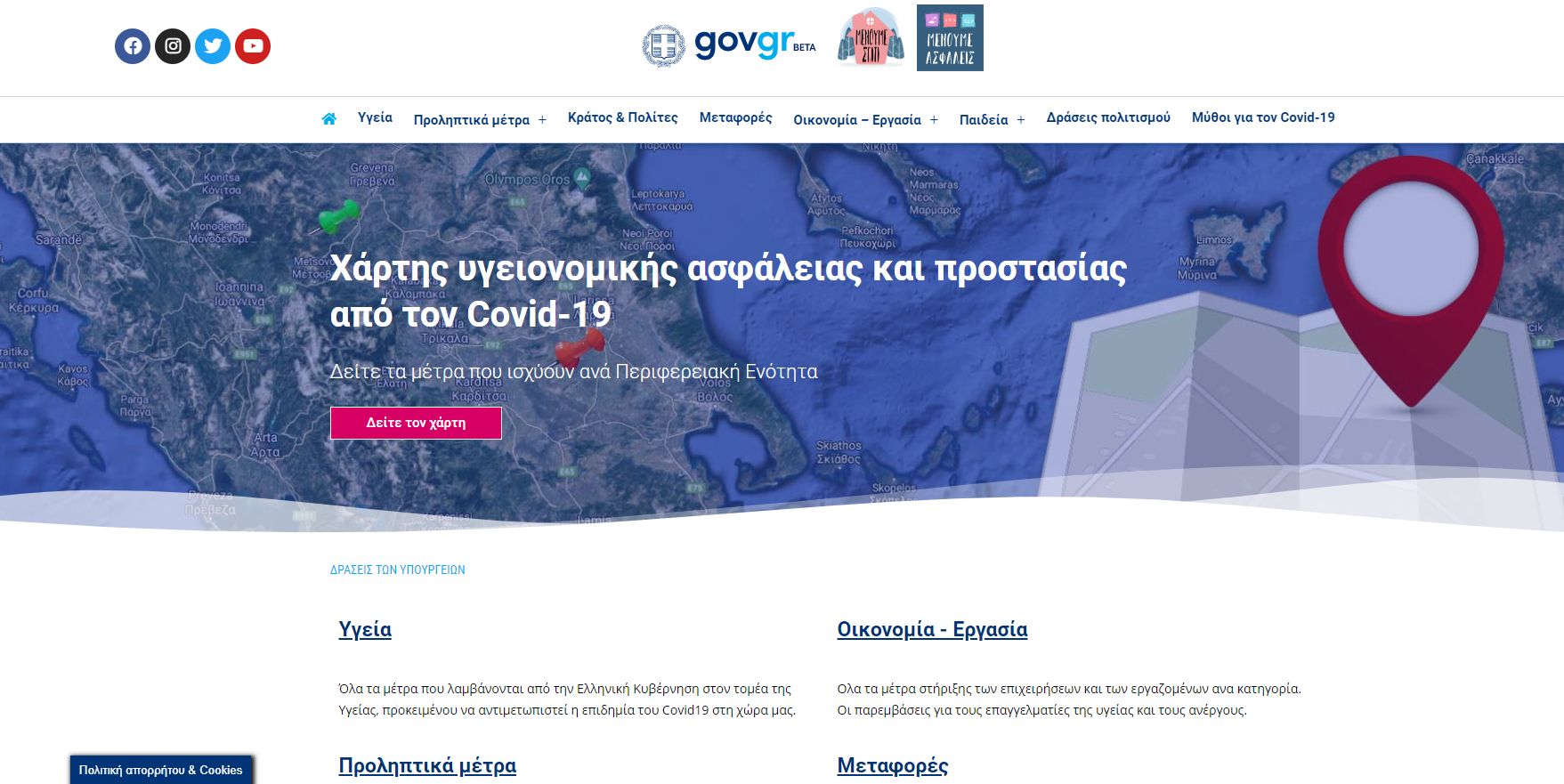This screenshot has height=784, width=1564.
Task: Open the YouTube social icon
Action: 253,46
